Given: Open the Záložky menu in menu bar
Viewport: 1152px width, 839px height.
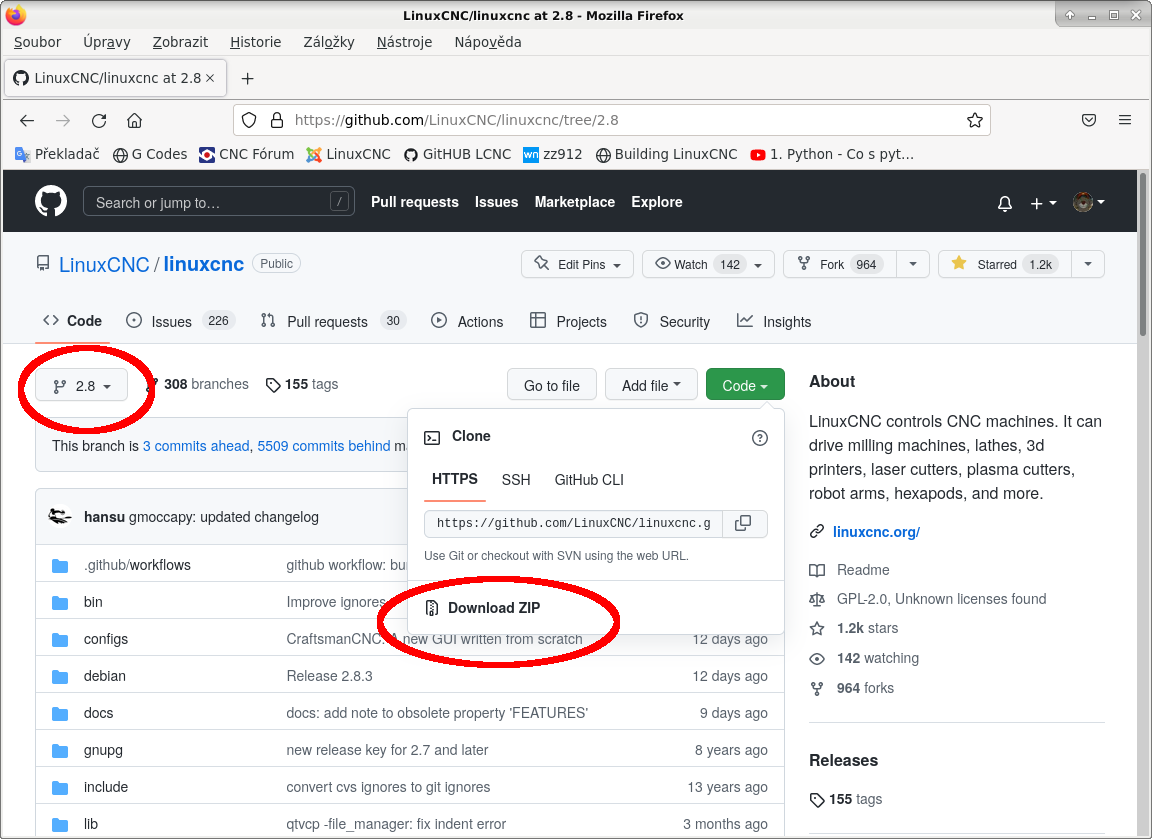Looking at the screenshot, I should click(x=329, y=42).
